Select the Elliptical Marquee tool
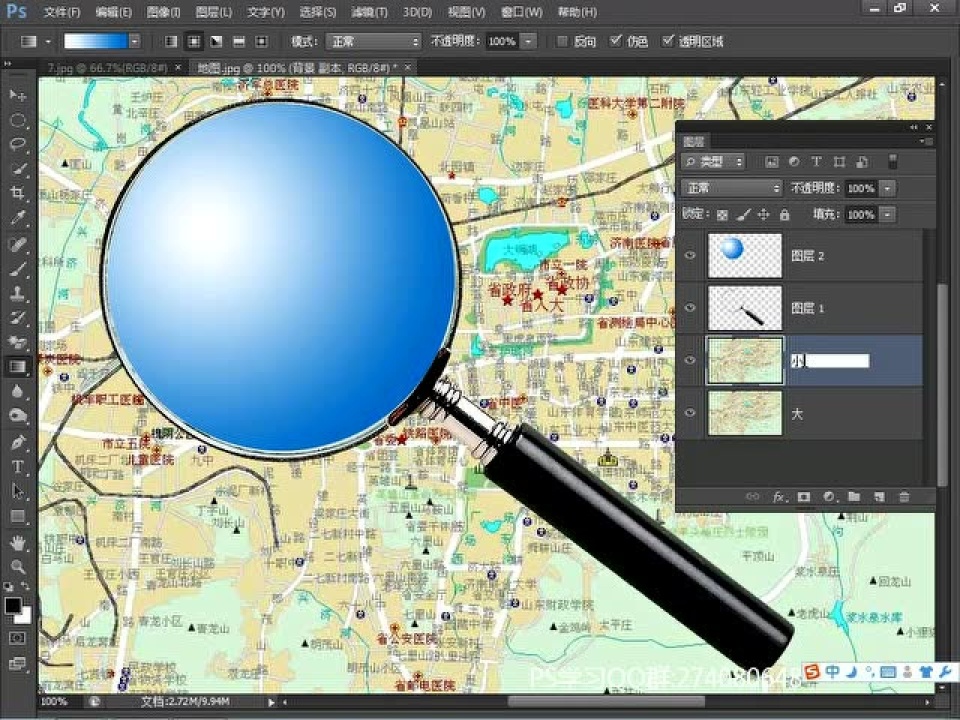960x720 pixels. point(18,120)
